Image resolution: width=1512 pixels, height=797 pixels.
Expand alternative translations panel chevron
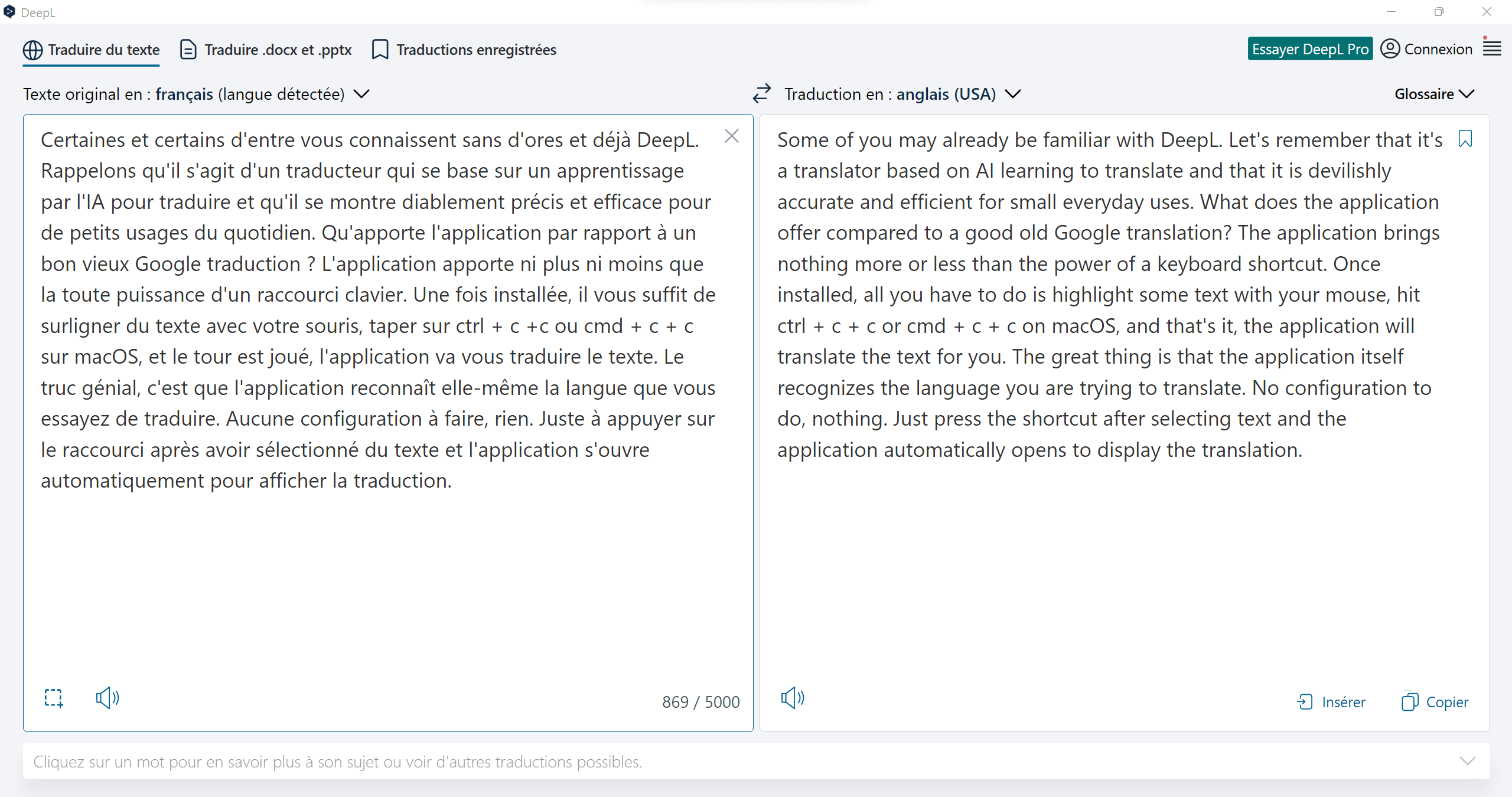tap(1467, 761)
